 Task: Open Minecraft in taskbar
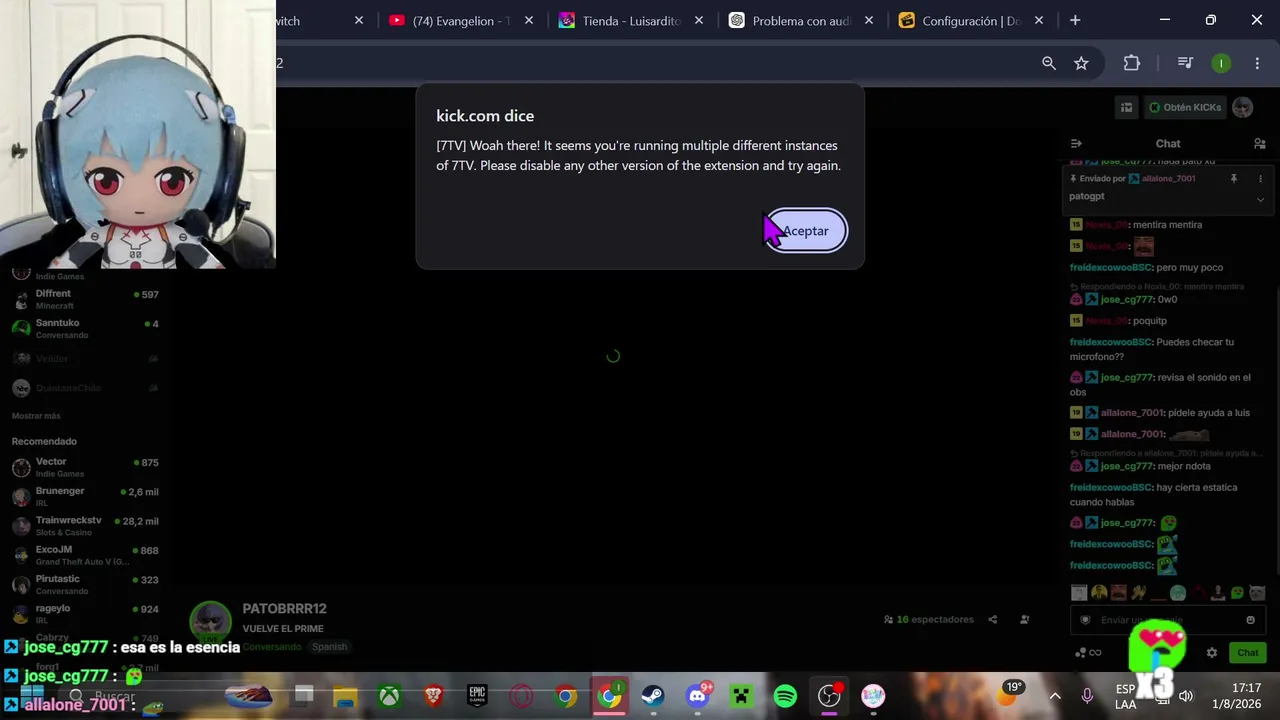(x=741, y=696)
